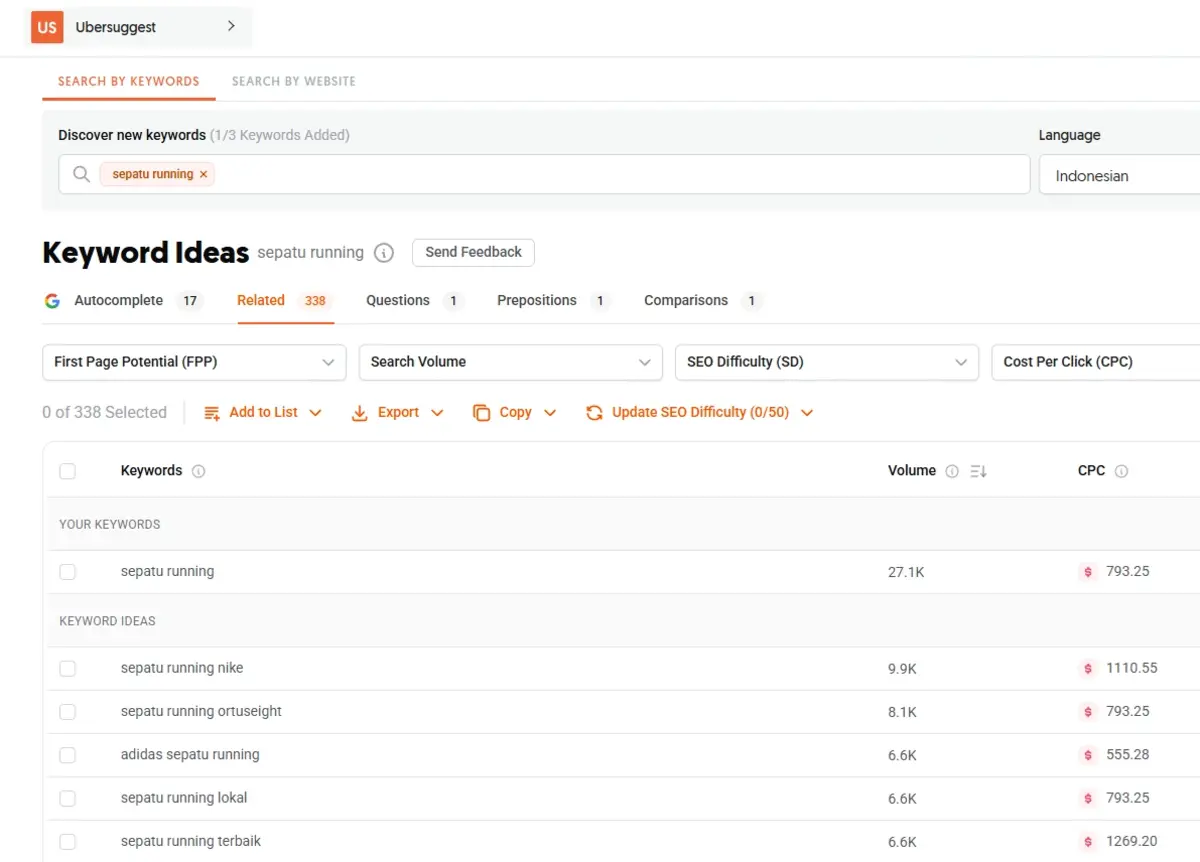
Task: Switch to Search by Website tab
Action: (x=294, y=81)
